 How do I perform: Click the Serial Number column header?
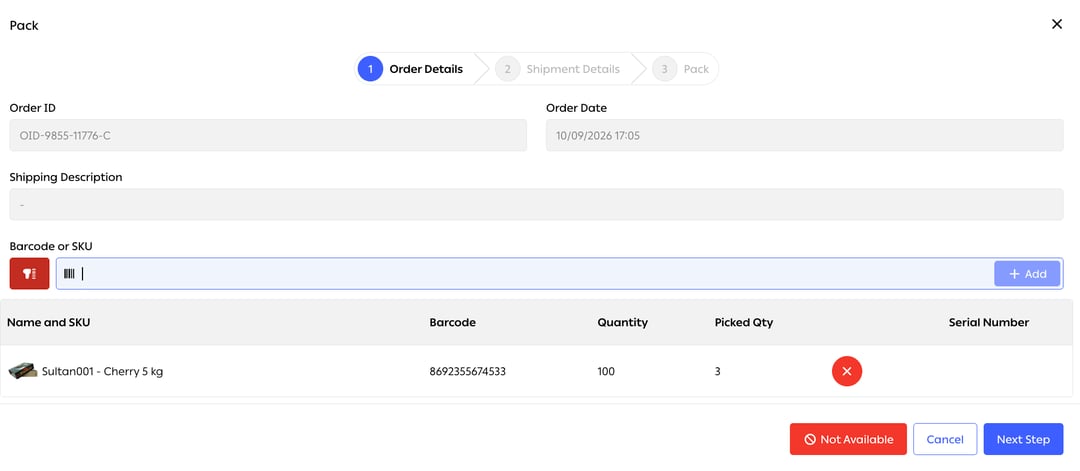(x=988, y=322)
